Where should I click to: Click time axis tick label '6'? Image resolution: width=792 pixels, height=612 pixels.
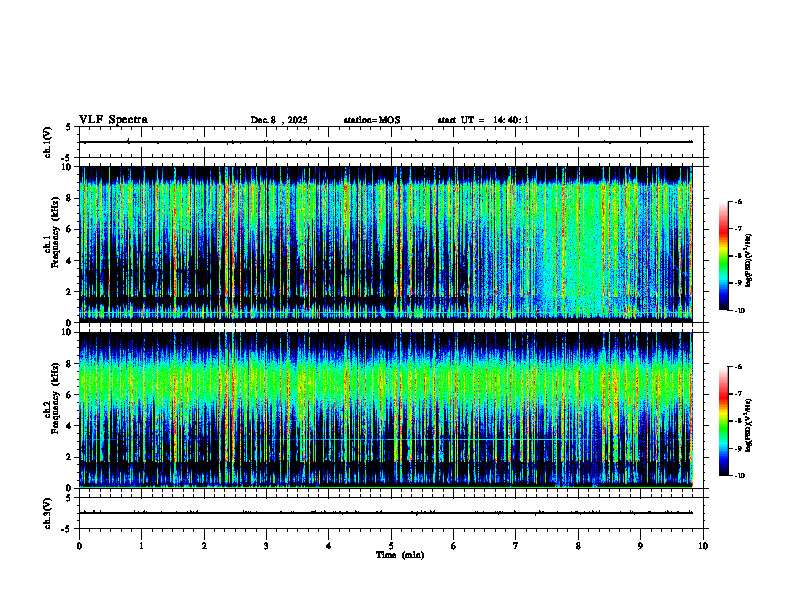454,546
